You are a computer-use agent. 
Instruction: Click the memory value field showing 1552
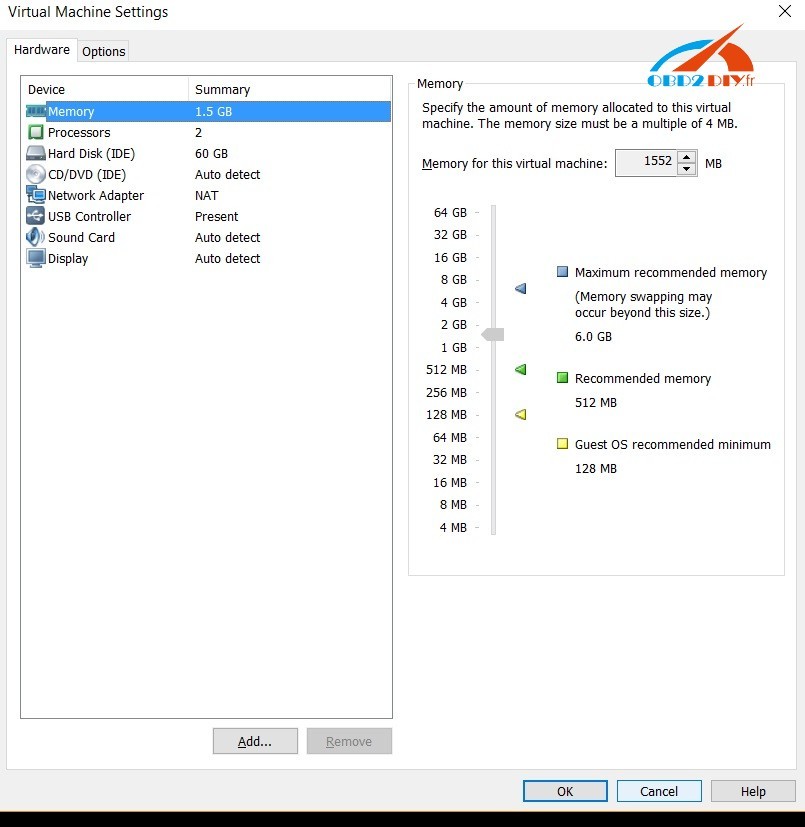pos(646,163)
